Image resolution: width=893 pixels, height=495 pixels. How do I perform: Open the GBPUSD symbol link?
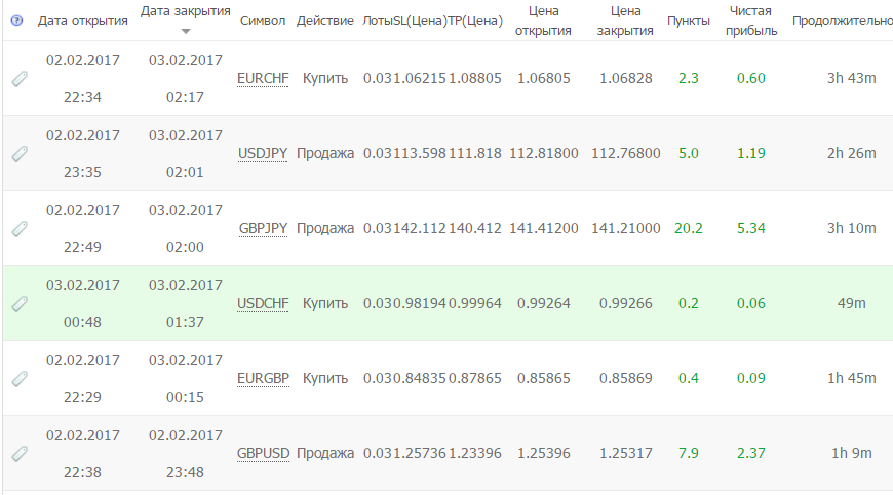263,454
